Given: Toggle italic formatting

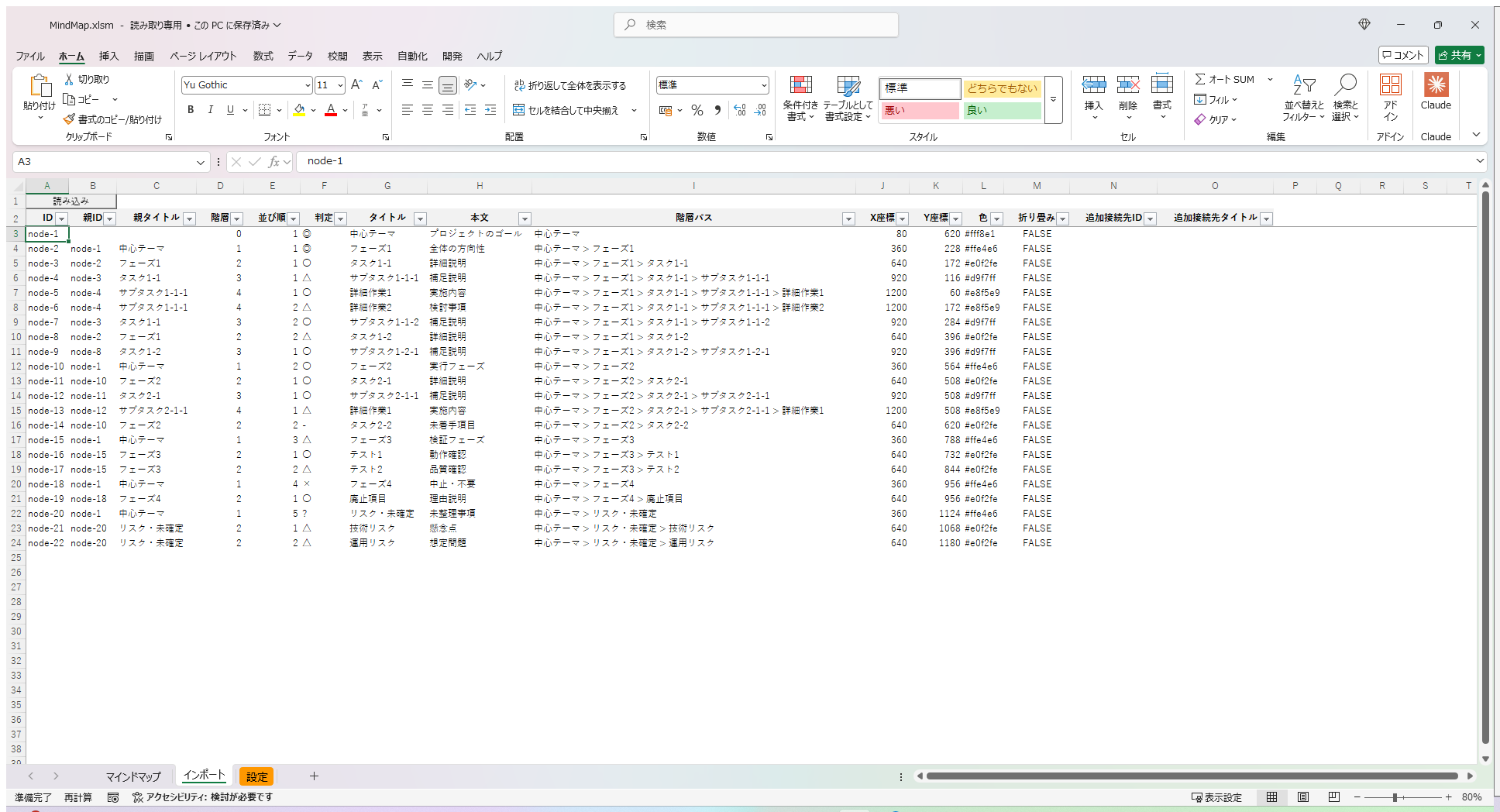Looking at the screenshot, I should [210, 110].
